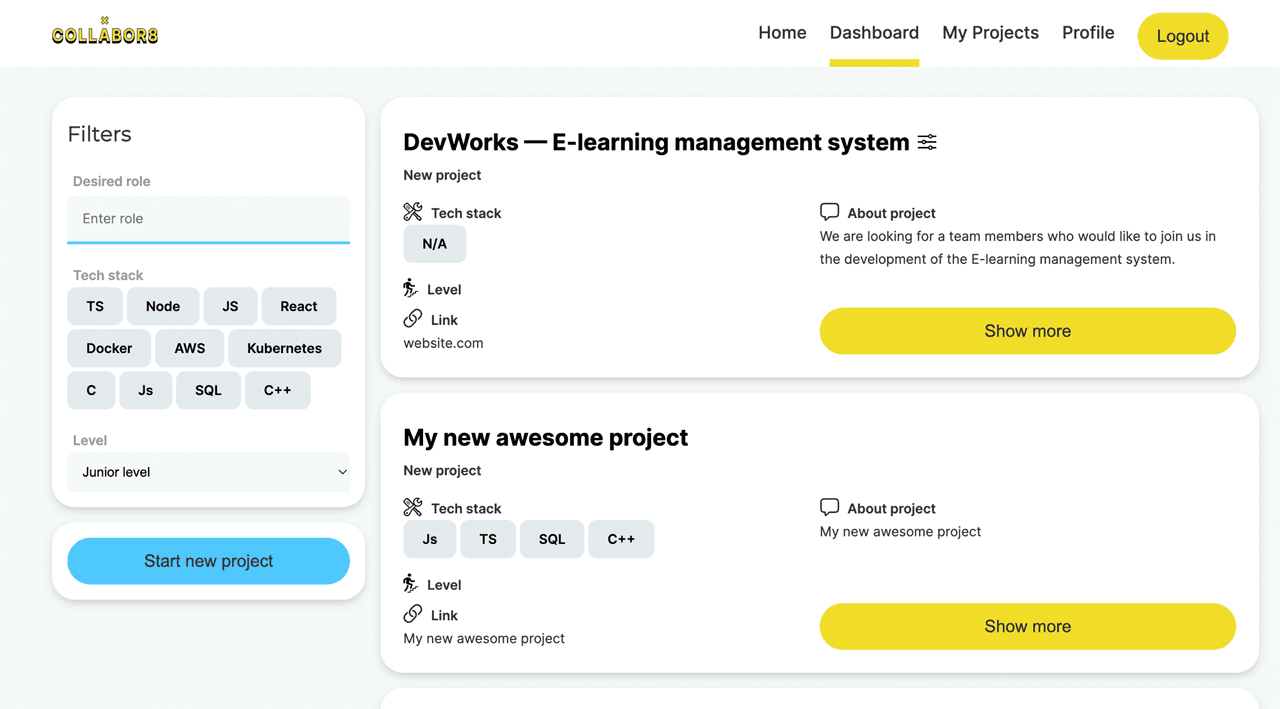Toggle the C filter chip

(x=91, y=390)
